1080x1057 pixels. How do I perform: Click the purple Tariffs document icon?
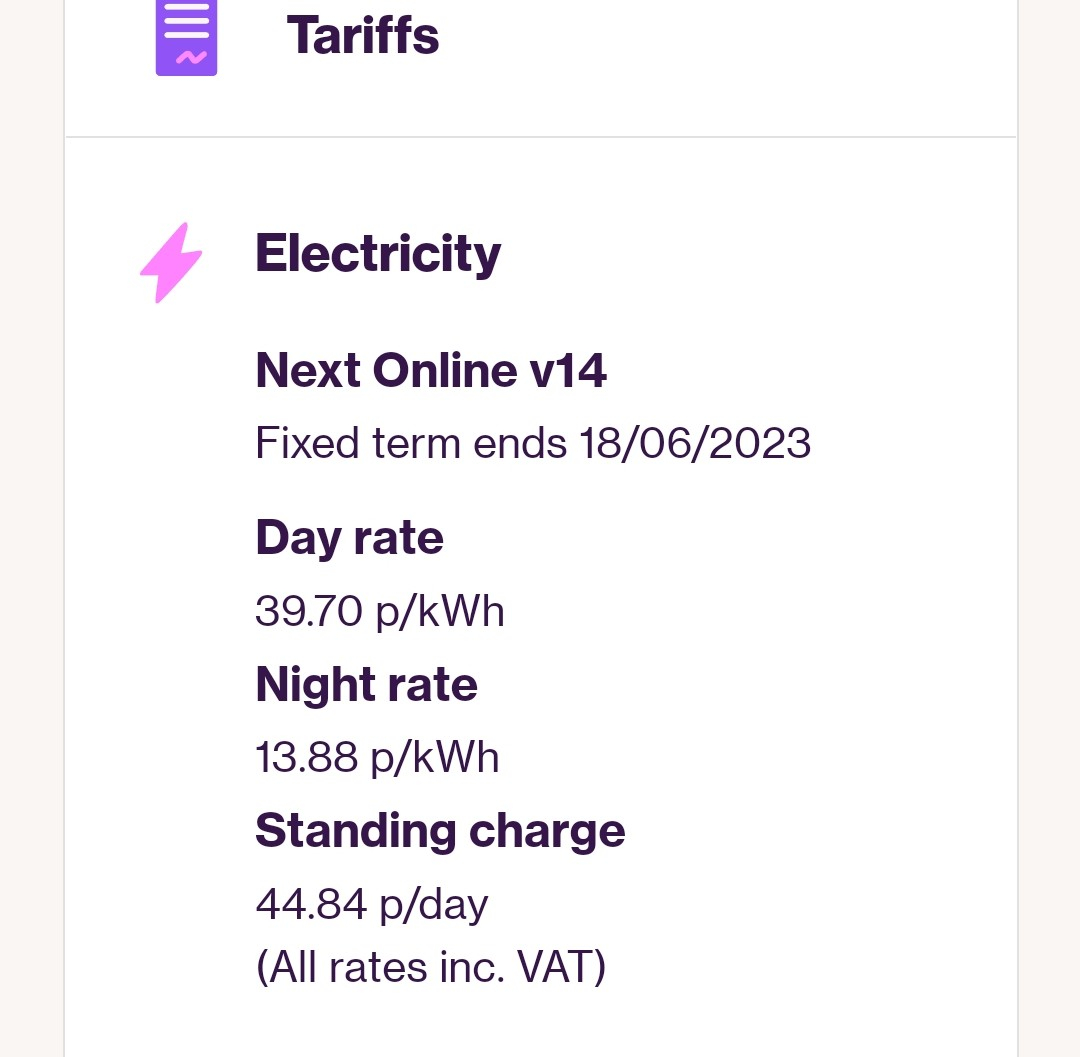pyautogui.click(x=186, y=38)
